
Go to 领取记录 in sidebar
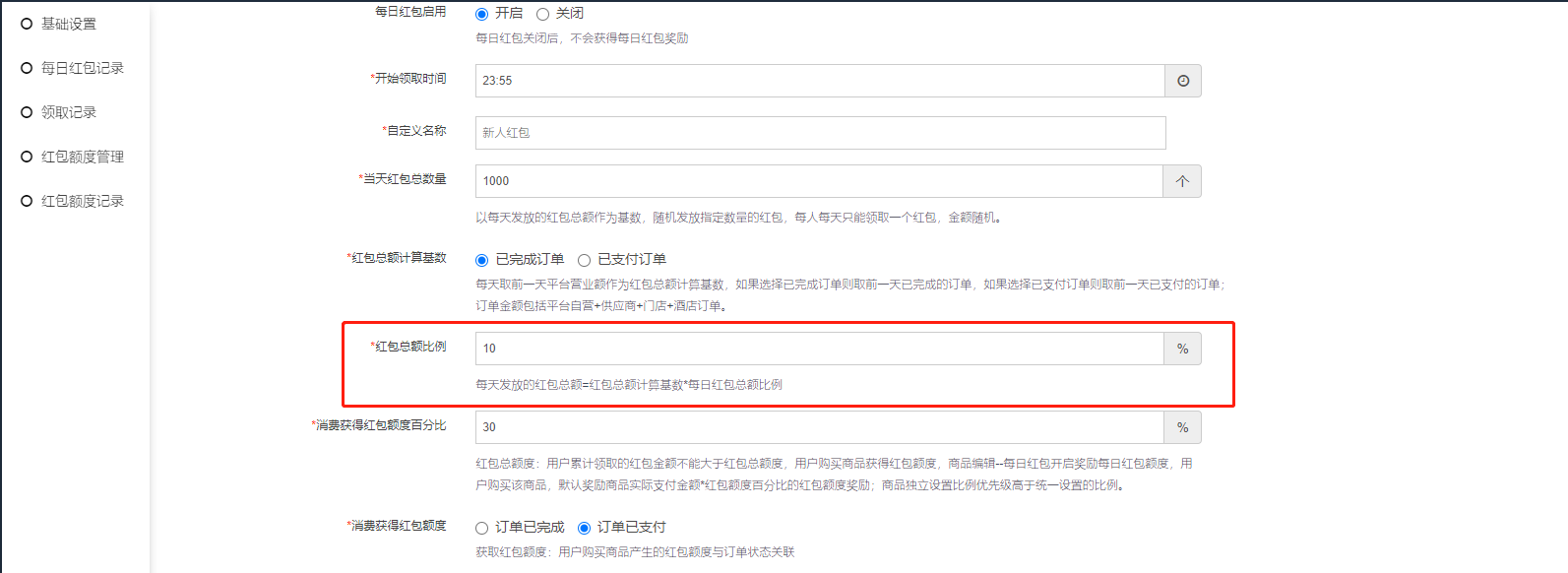point(69,112)
